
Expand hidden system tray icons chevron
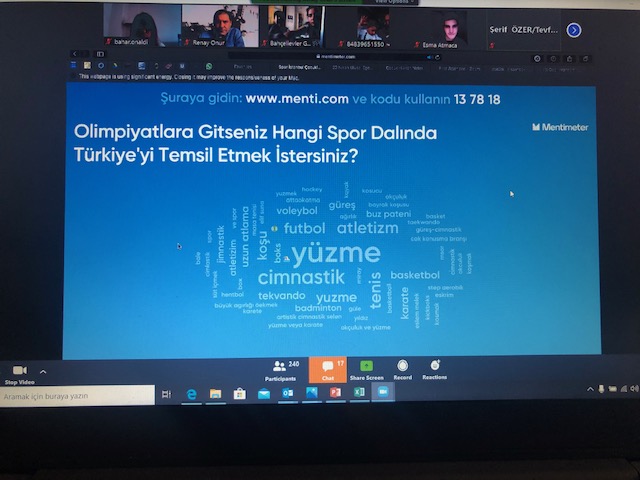(590, 389)
